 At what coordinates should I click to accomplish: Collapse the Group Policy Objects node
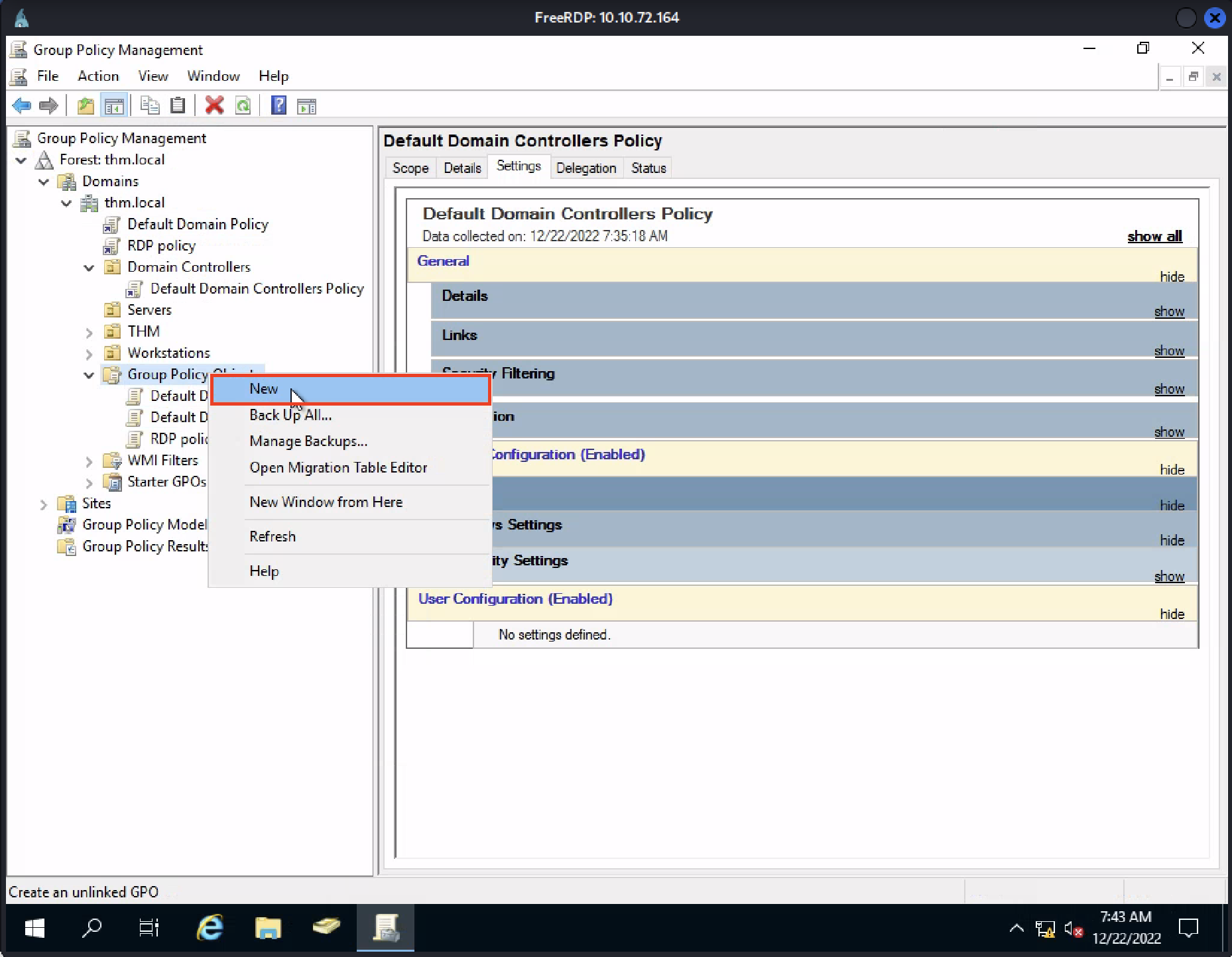click(x=89, y=375)
